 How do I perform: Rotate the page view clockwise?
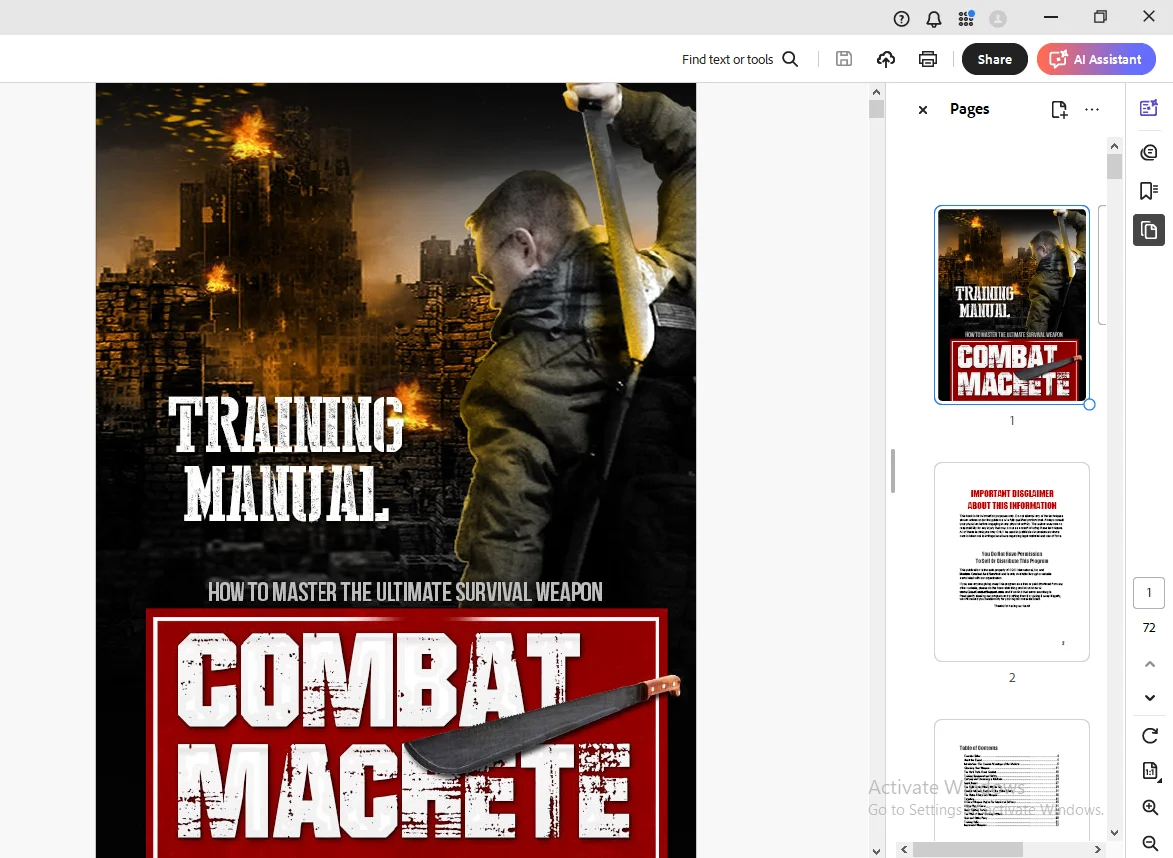1150,735
